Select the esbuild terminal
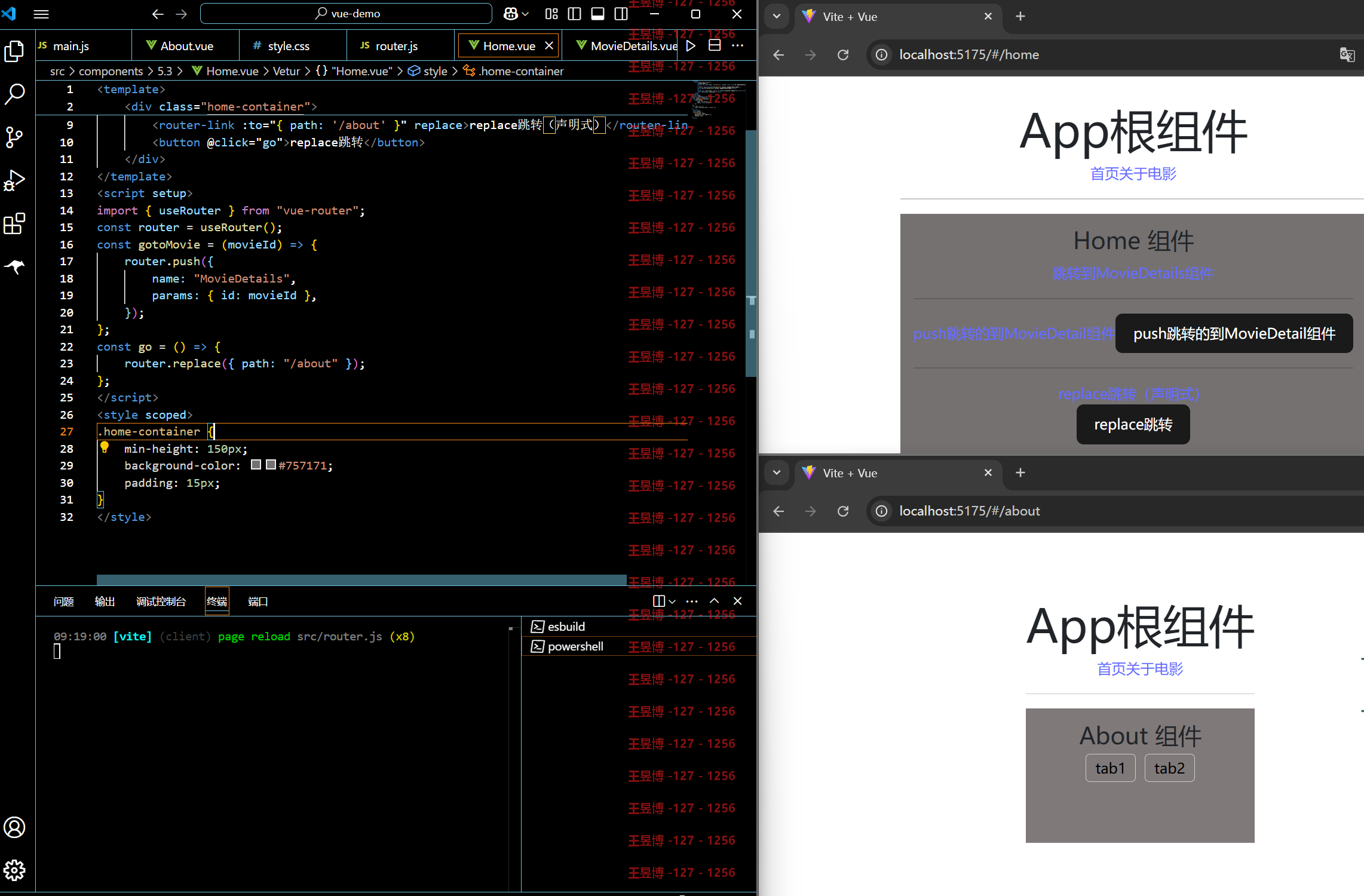1364x896 pixels. [x=639, y=627]
